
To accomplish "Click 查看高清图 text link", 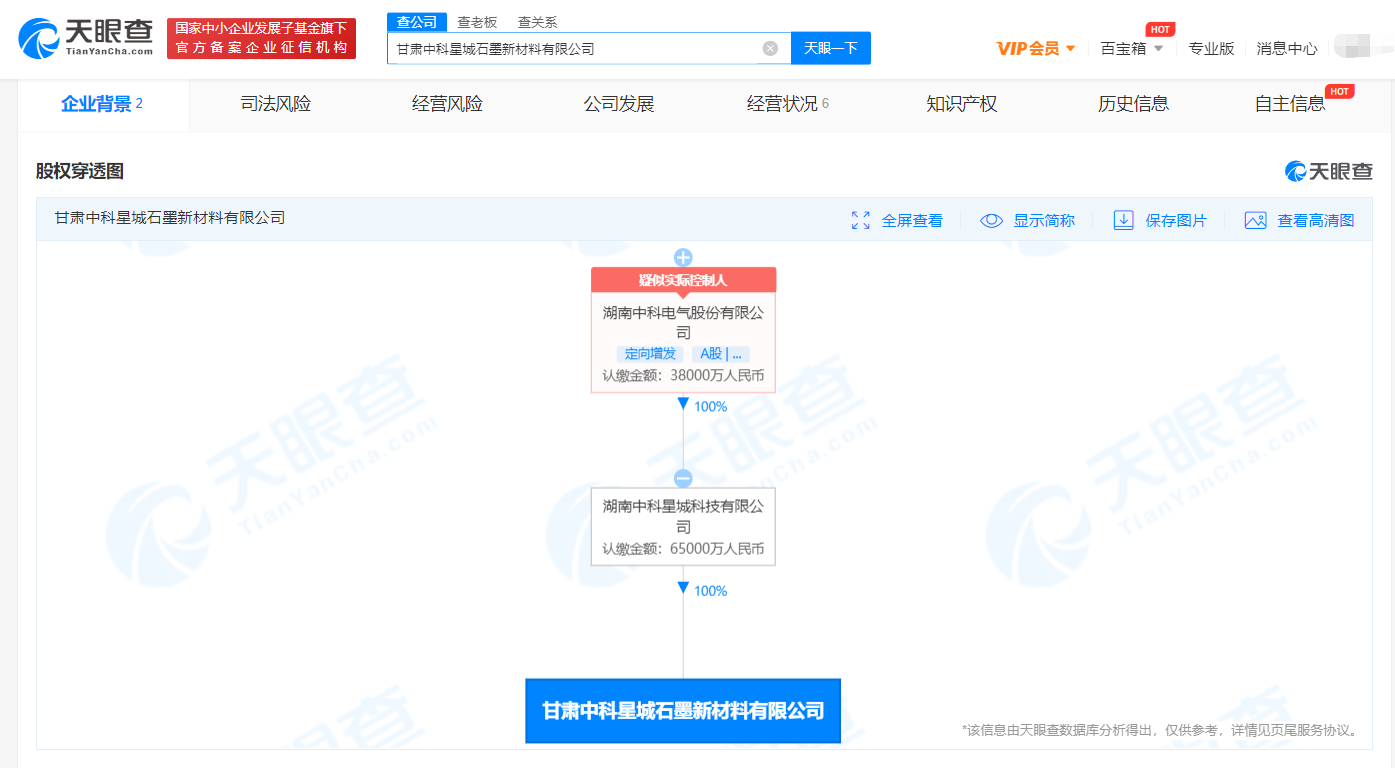I will [x=1316, y=220].
